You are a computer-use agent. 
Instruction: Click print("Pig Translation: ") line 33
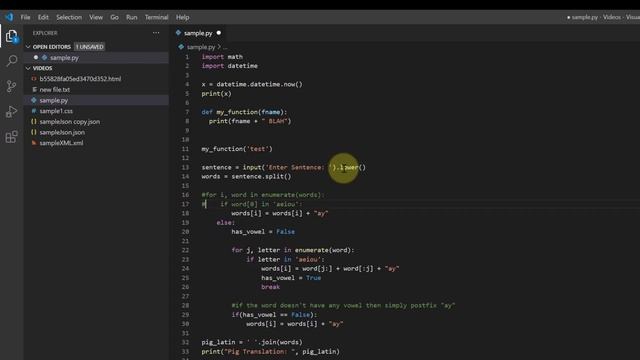(270, 351)
